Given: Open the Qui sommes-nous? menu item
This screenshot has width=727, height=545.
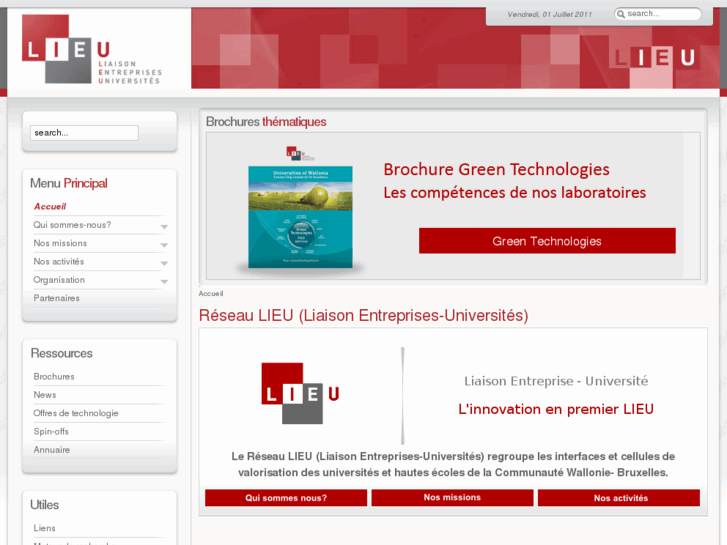Looking at the screenshot, I should (72, 225).
